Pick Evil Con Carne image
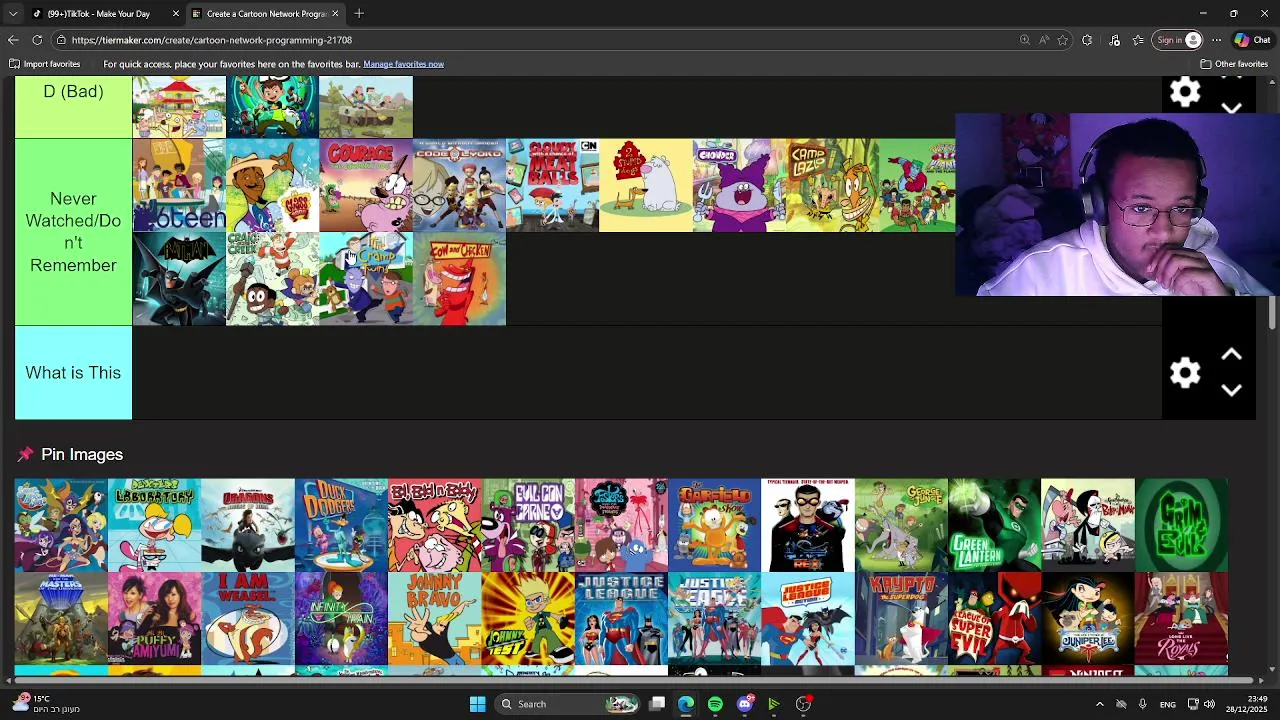 [x=528, y=525]
